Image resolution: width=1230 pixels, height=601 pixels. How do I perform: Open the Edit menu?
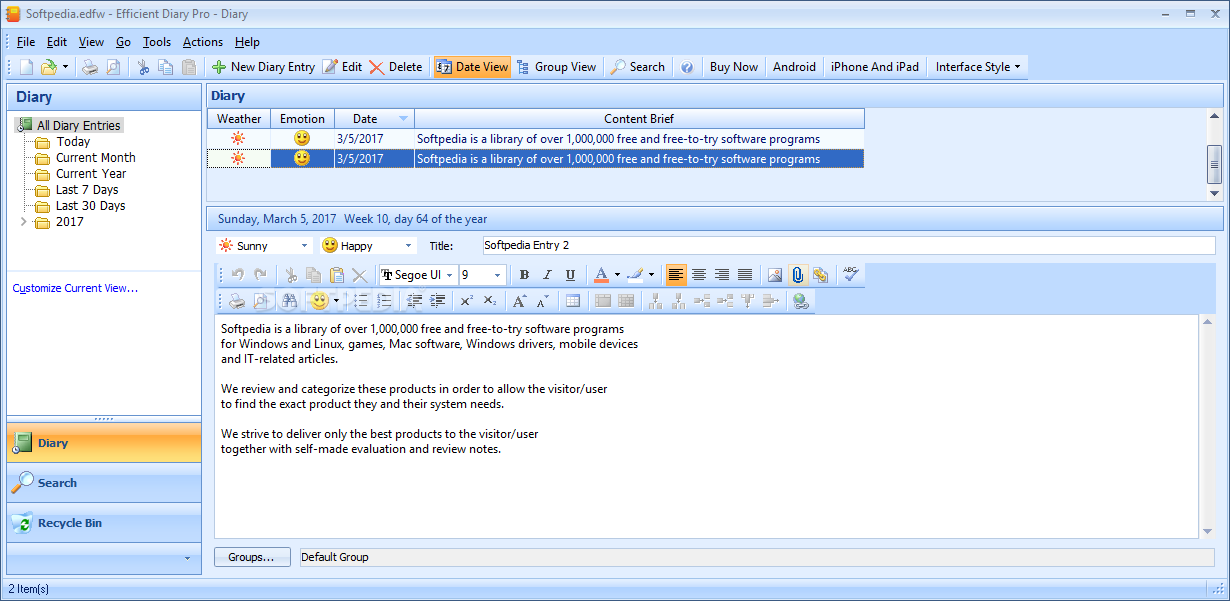(57, 42)
